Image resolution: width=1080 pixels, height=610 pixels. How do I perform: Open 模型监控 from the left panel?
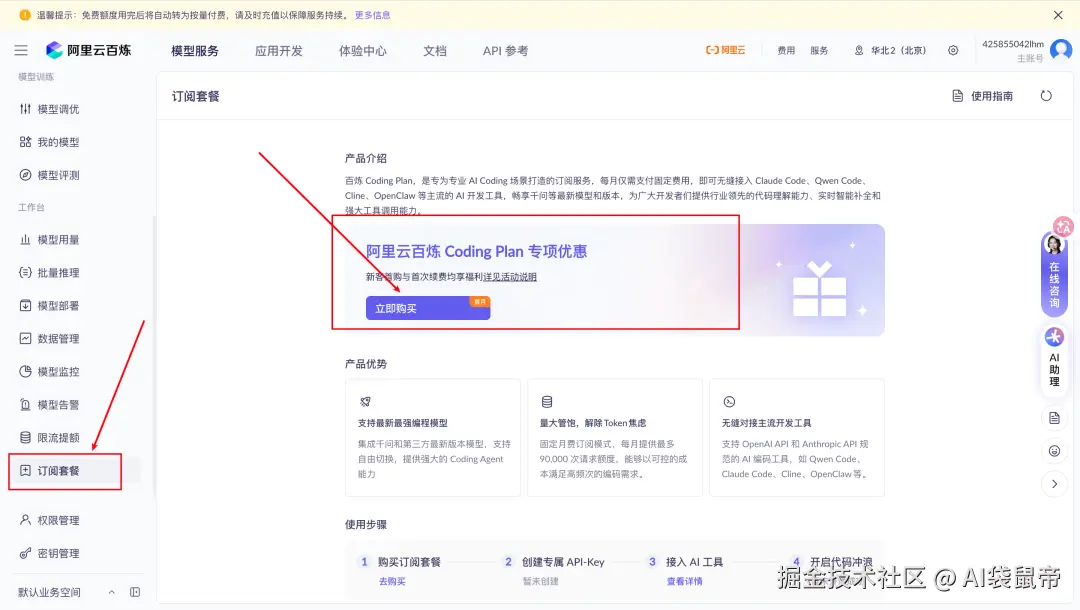[60, 371]
